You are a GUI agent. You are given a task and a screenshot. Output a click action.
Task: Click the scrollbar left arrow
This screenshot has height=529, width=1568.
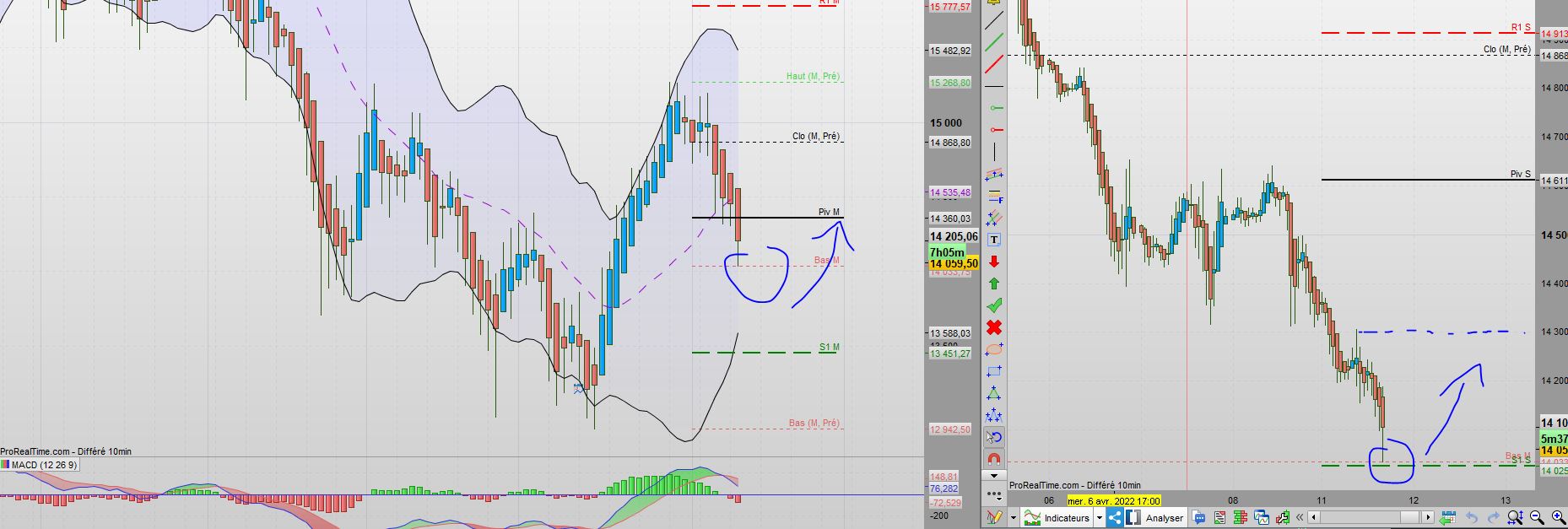(1313, 517)
